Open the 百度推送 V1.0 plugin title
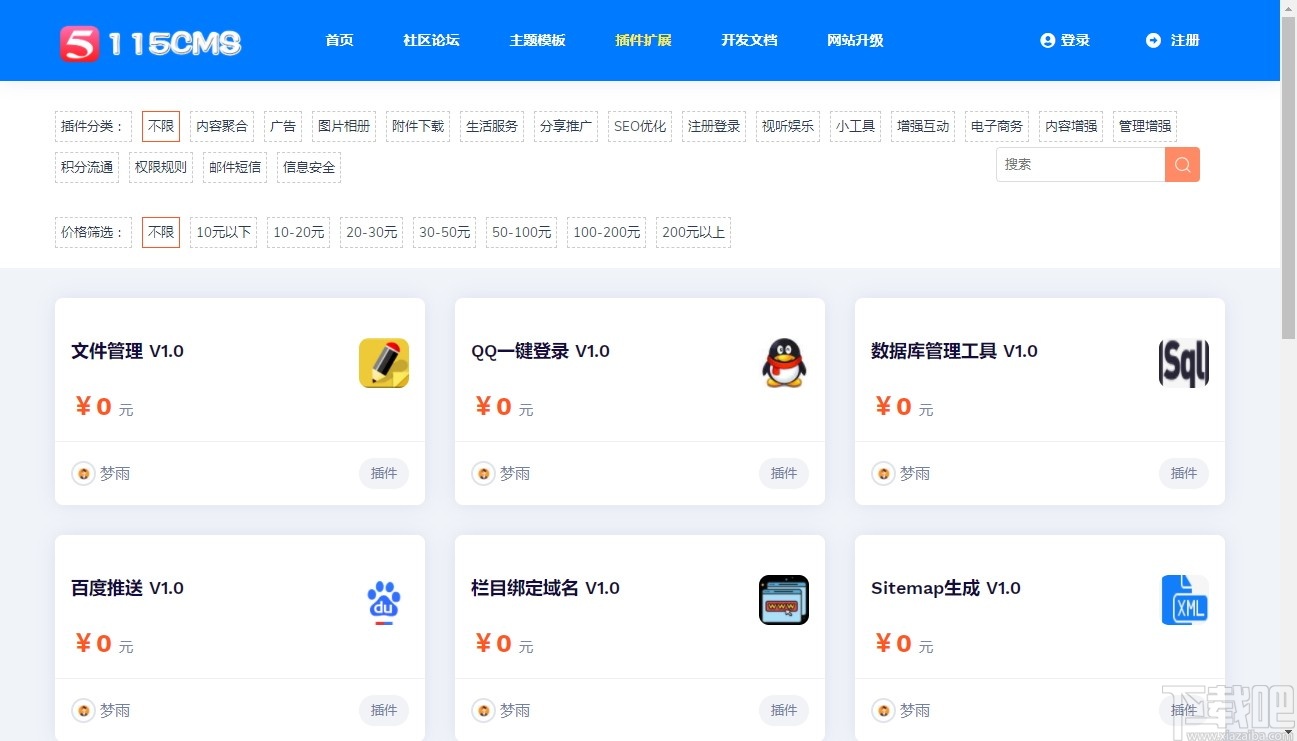The image size is (1297, 741). [x=128, y=588]
